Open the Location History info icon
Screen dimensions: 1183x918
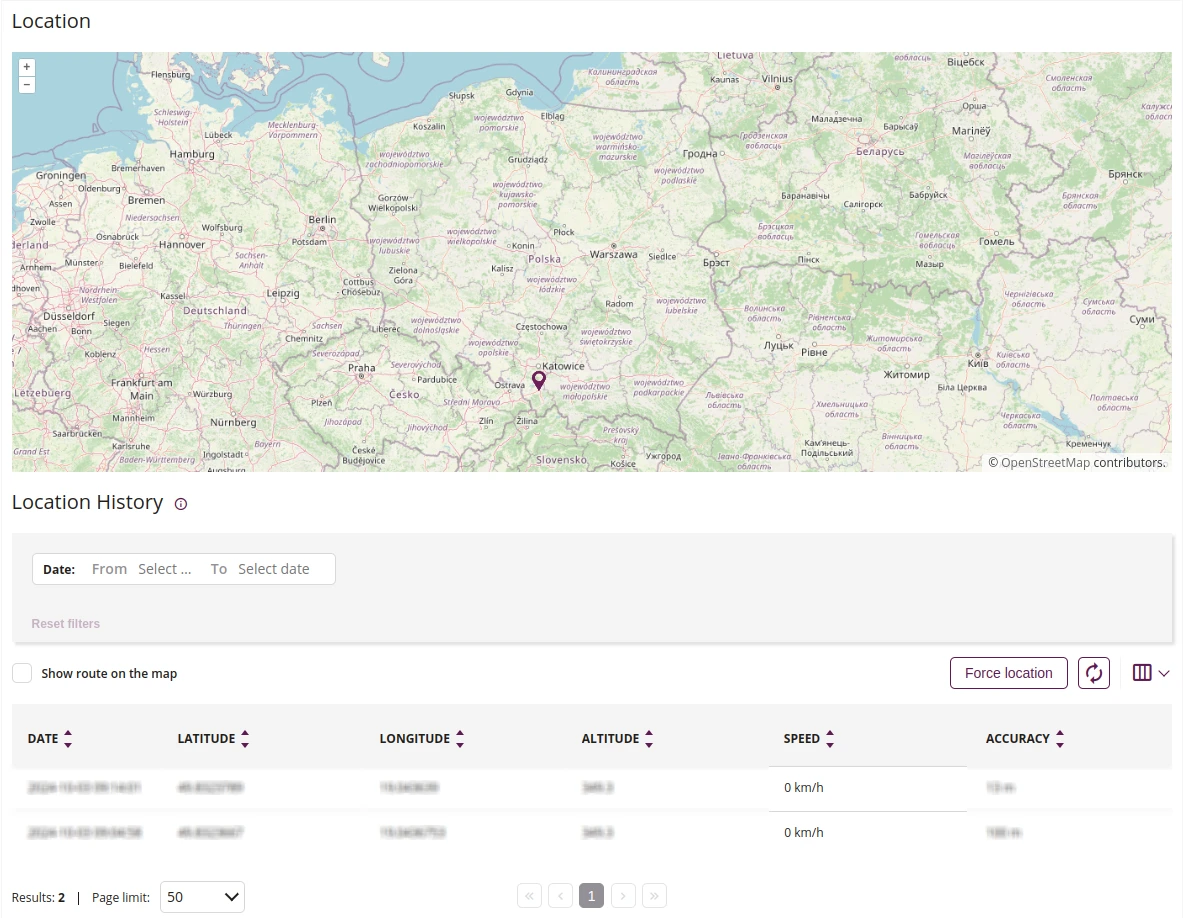[181, 504]
